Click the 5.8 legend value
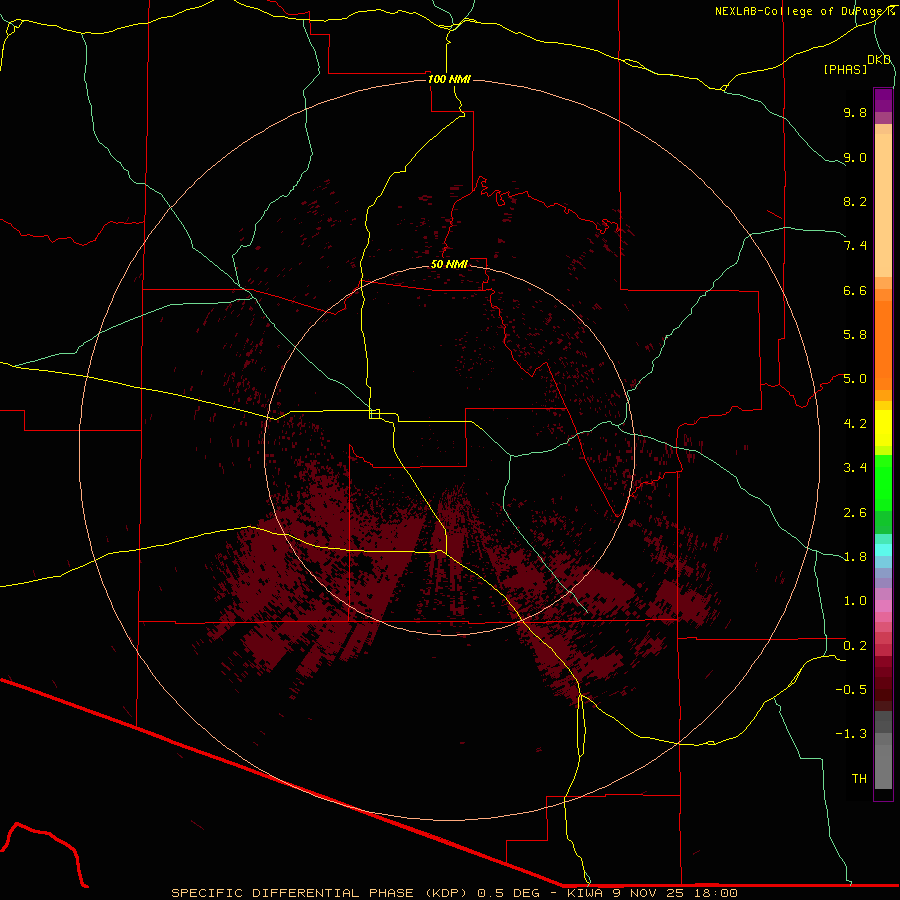The image size is (900, 900). 855,335
